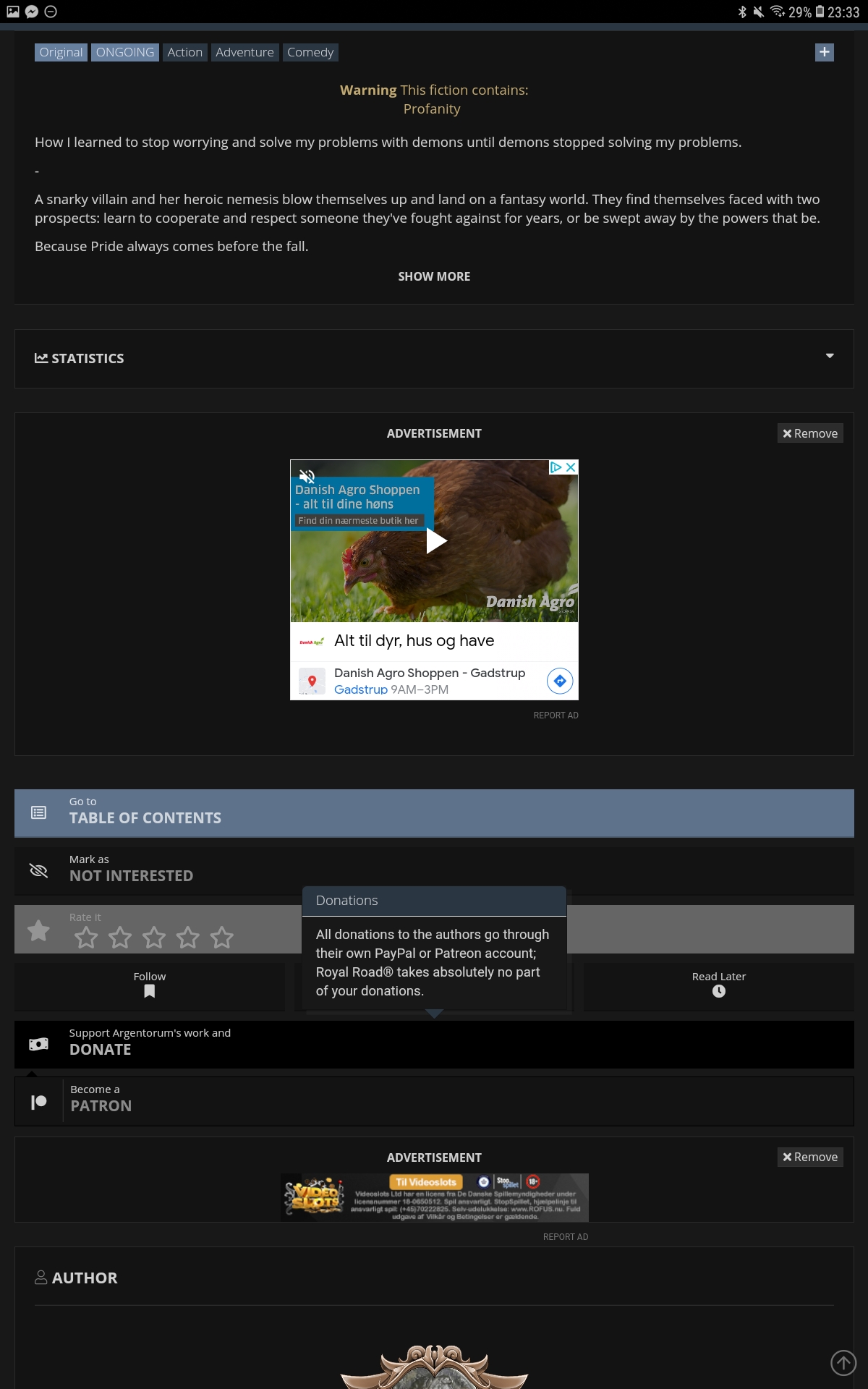Expand the STATISTICS panel arrow

pos(830,356)
